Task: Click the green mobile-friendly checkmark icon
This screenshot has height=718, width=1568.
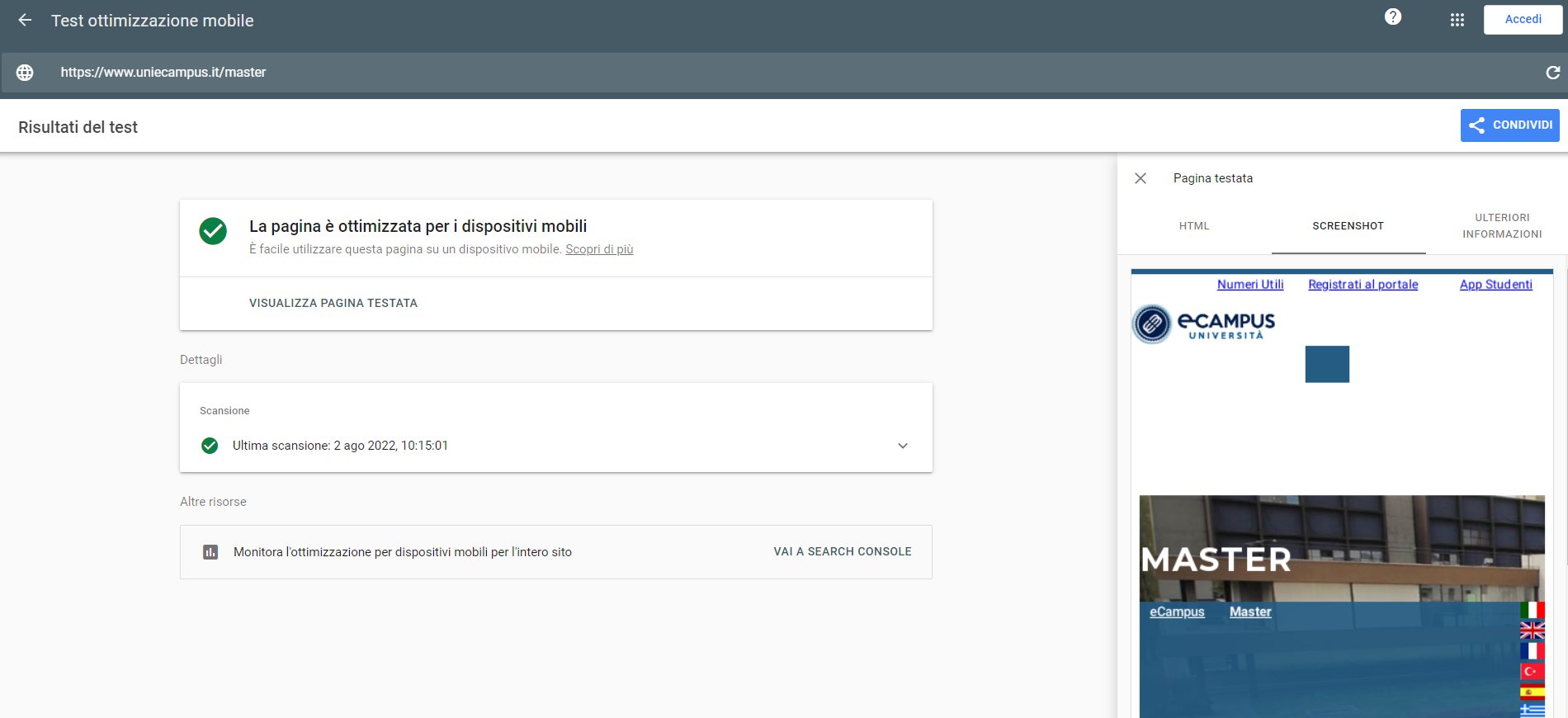Action: 213,231
